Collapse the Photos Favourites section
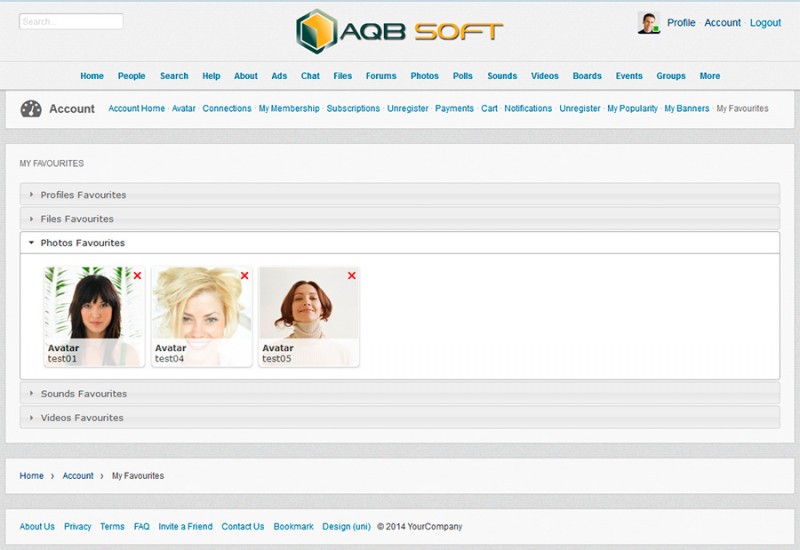 399,242
